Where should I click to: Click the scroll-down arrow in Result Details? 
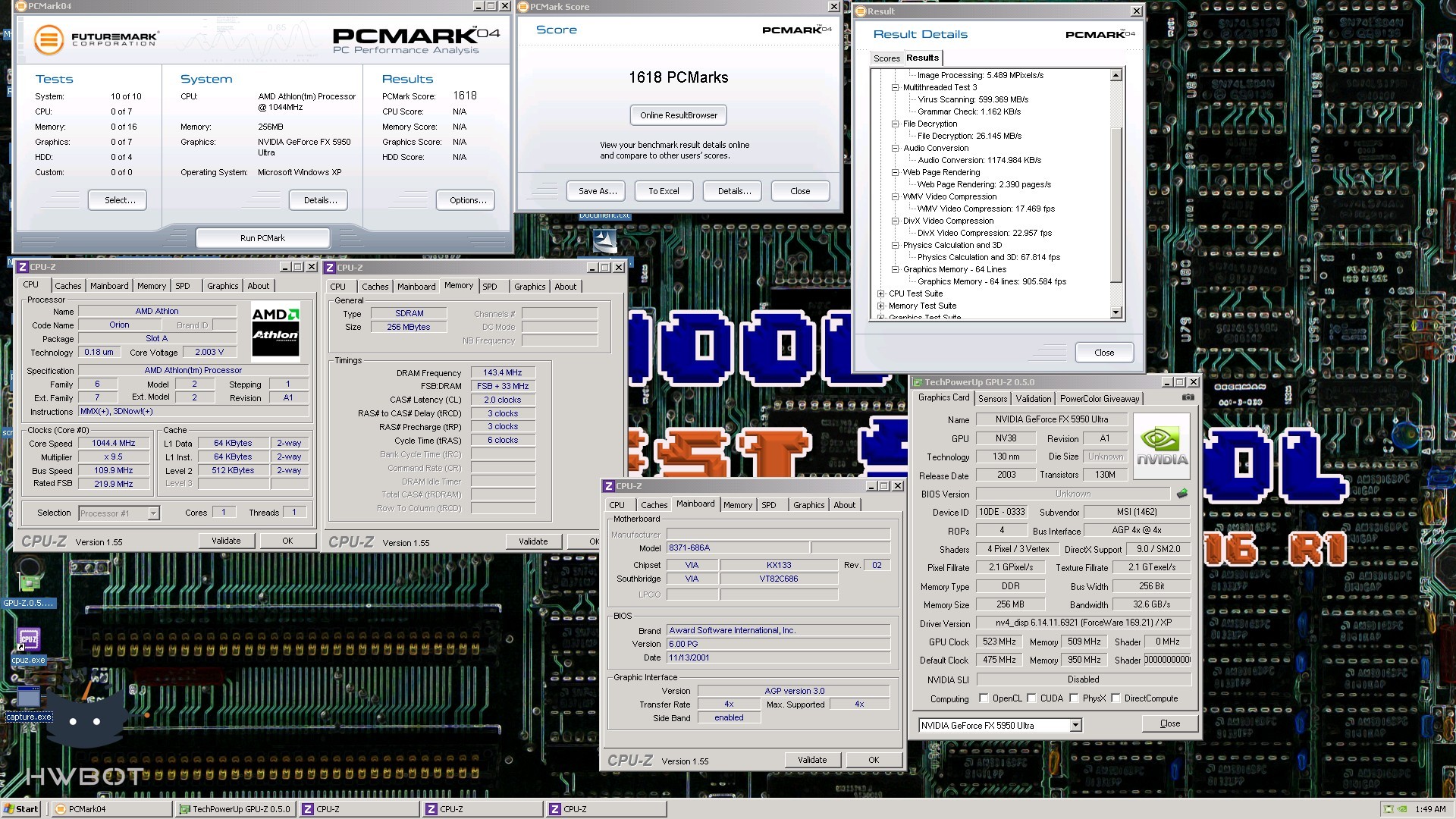(1116, 312)
